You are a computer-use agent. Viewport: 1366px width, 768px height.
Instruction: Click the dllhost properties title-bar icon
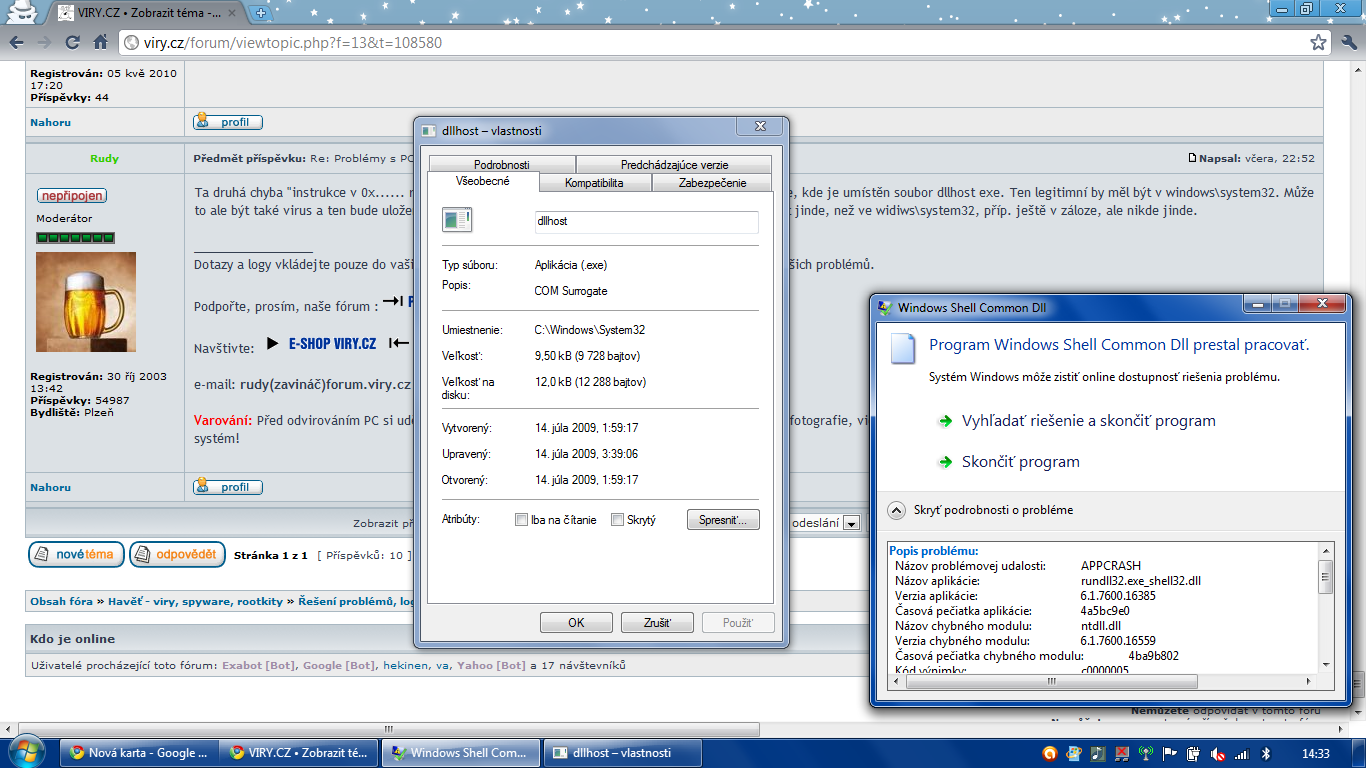click(x=429, y=131)
